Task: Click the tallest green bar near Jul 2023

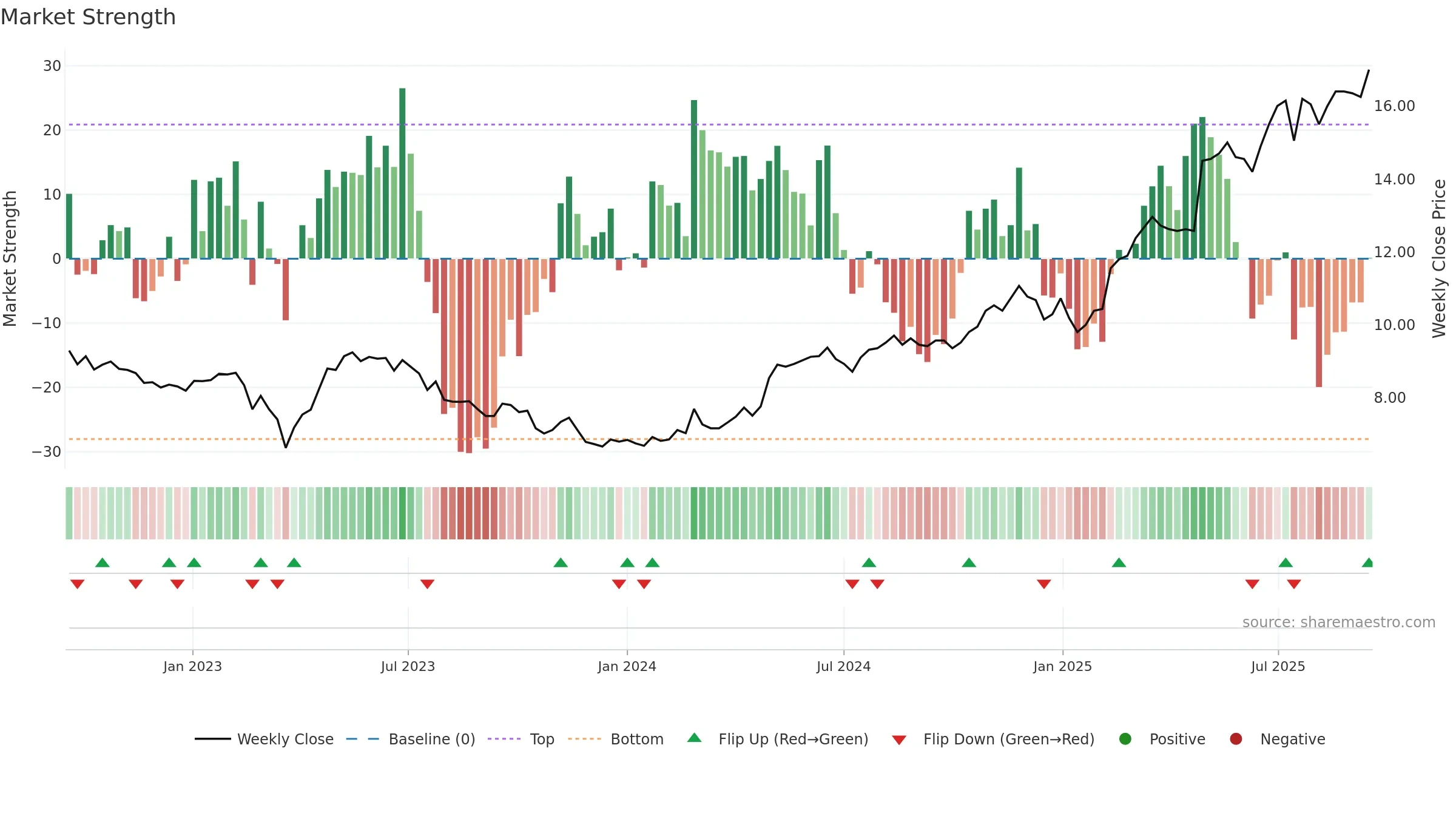Action: pos(402,174)
